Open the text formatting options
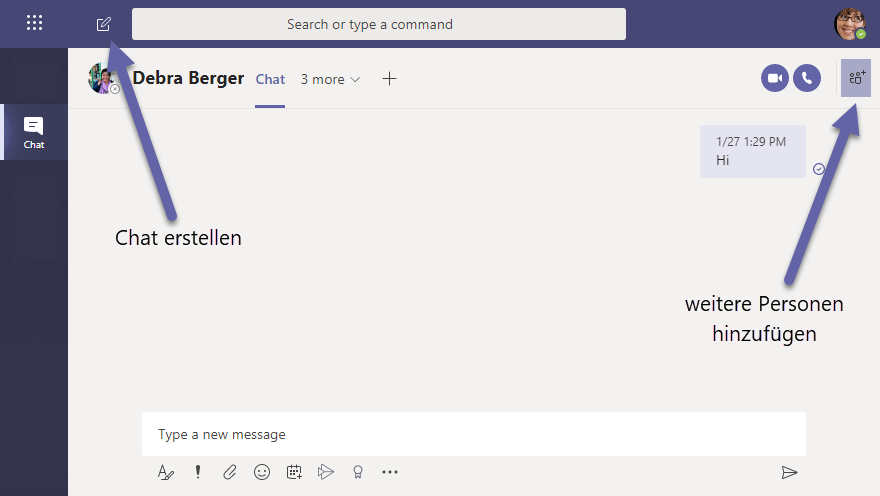Viewport: 880px width, 496px height. click(x=166, y=472)
